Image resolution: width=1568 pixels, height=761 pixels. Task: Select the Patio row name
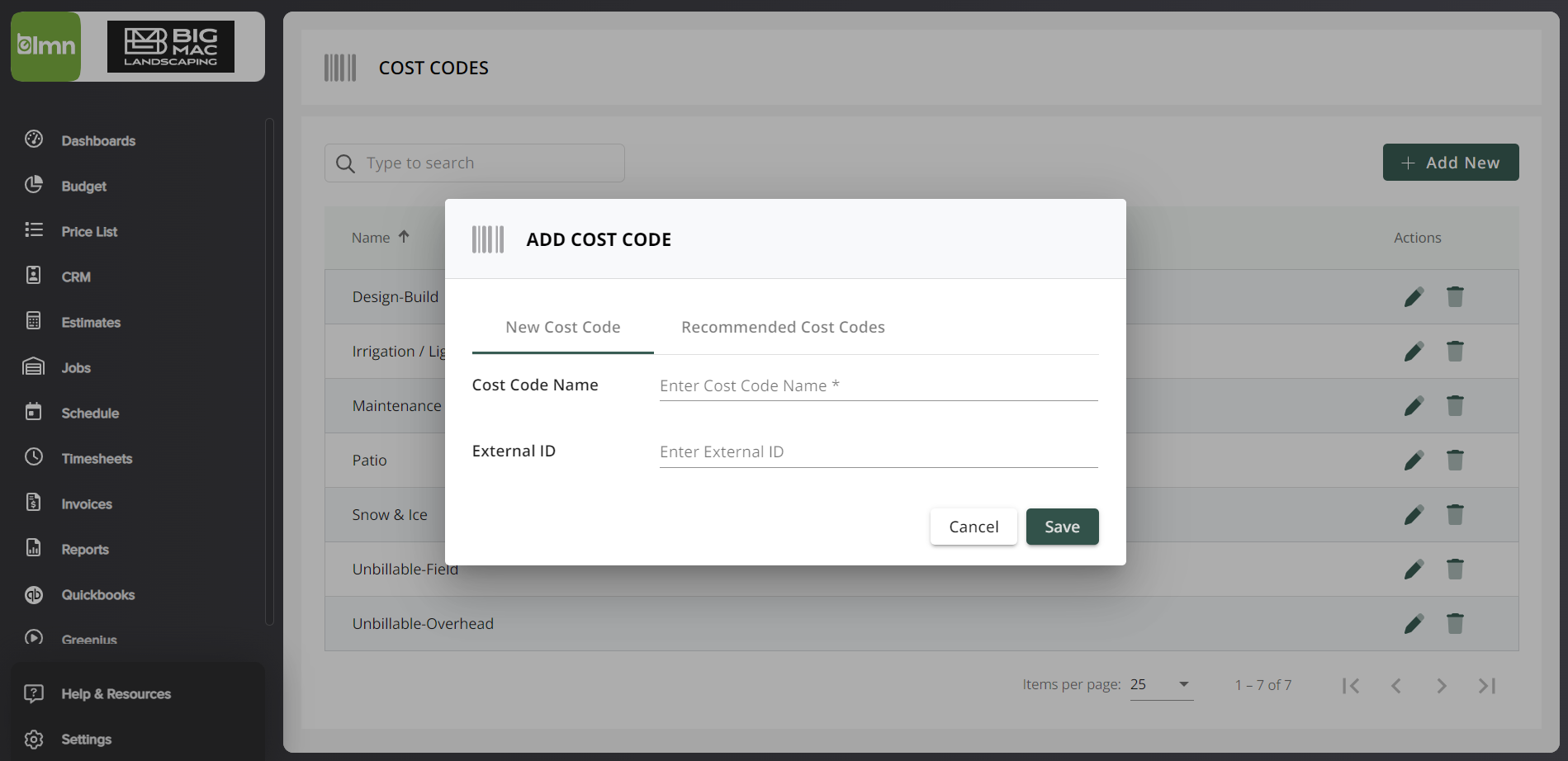point(369,461)
